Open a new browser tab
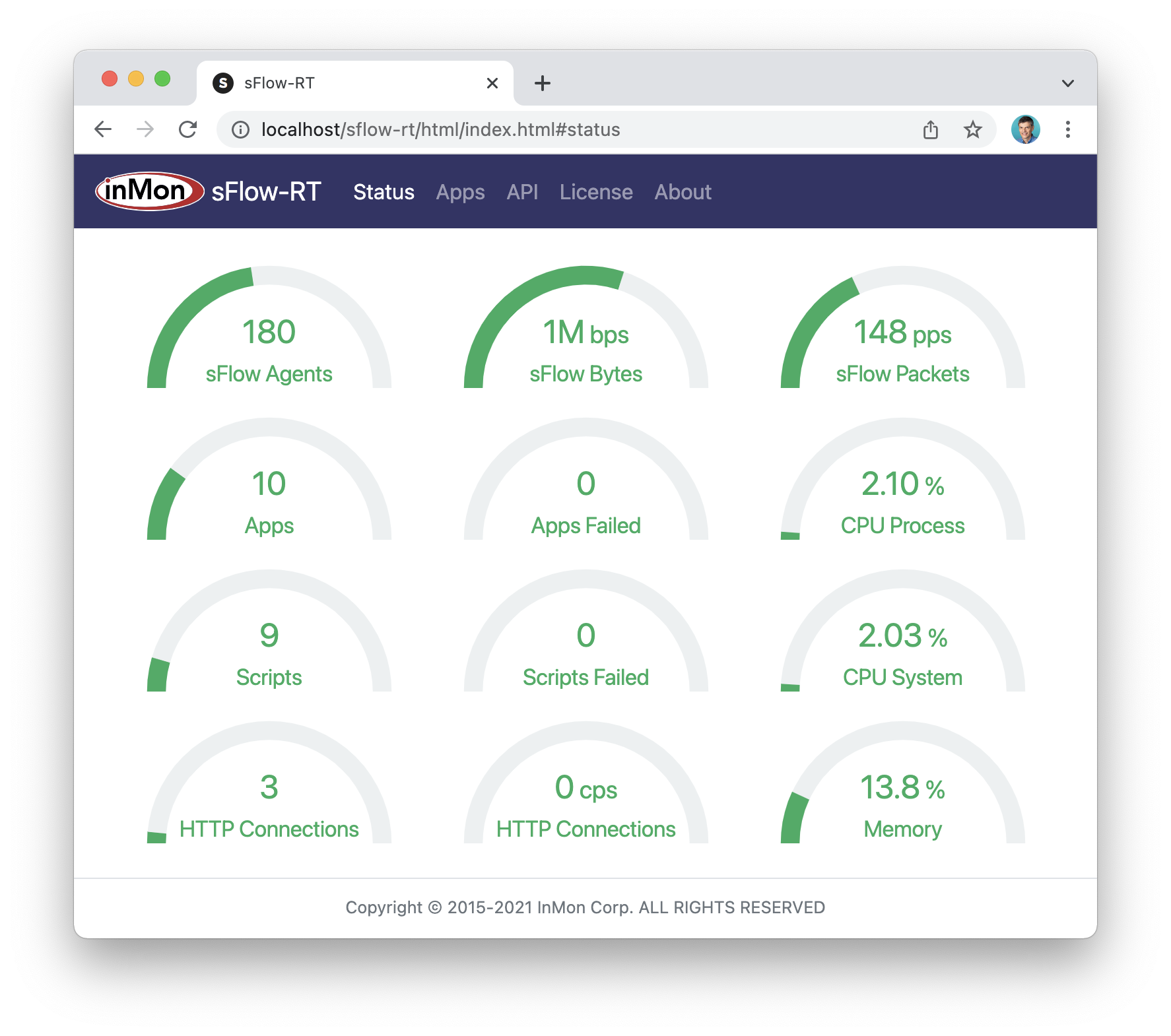Screen dimensions: 1171x1036 click(542, 82)
